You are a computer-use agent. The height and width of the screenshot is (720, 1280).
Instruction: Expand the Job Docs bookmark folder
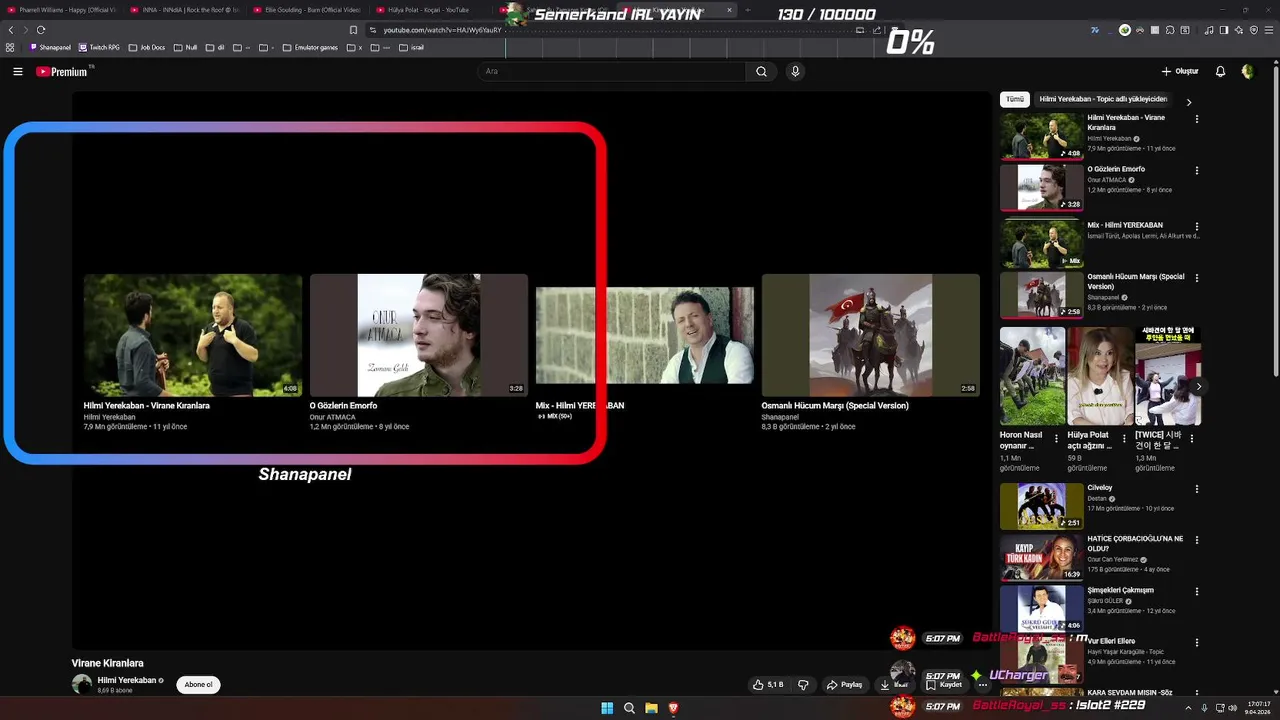(x=146, y=47)
